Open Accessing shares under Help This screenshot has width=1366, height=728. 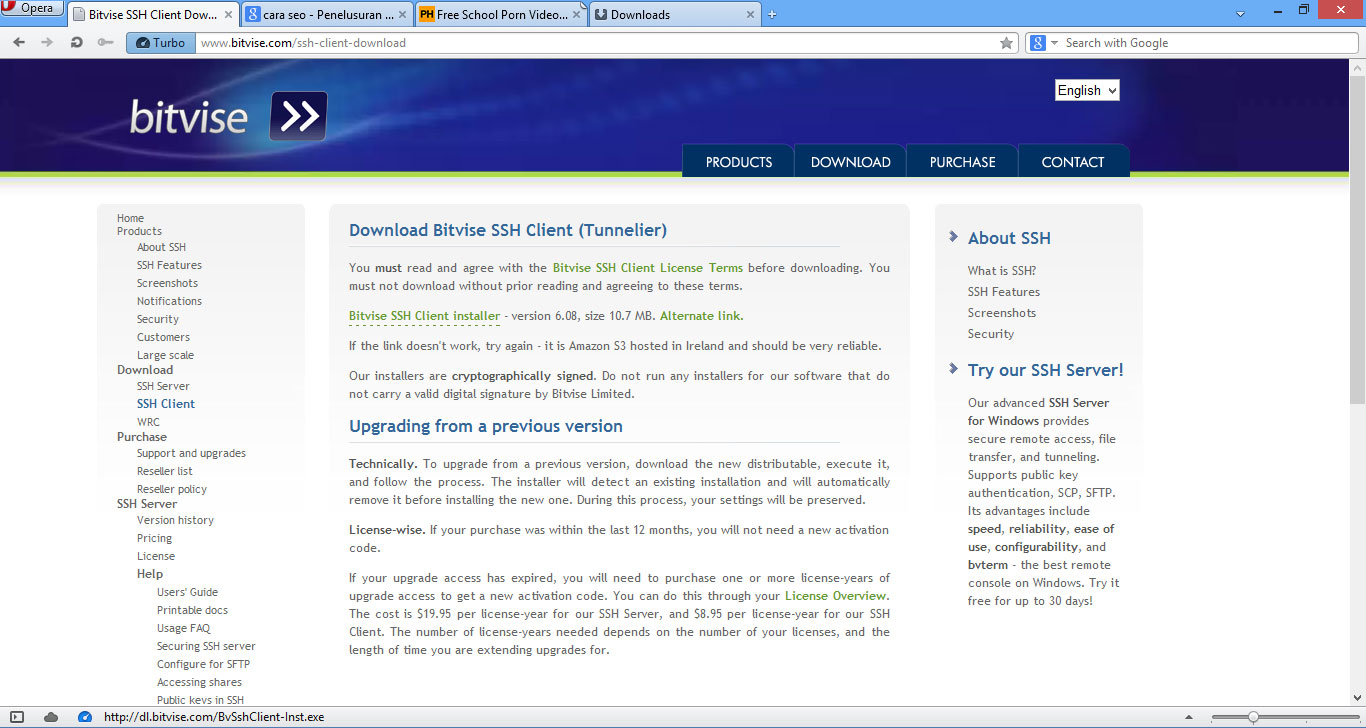(199, 682)
